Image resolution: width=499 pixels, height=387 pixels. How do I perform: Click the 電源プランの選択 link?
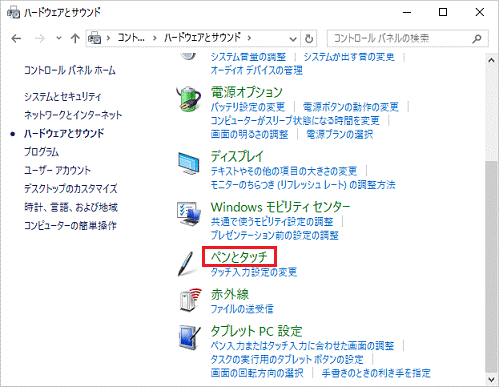tap(339, 134)
